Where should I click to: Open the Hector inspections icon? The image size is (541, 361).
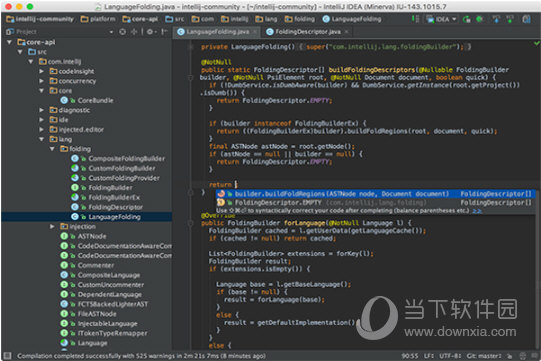[x=523, y=355]
